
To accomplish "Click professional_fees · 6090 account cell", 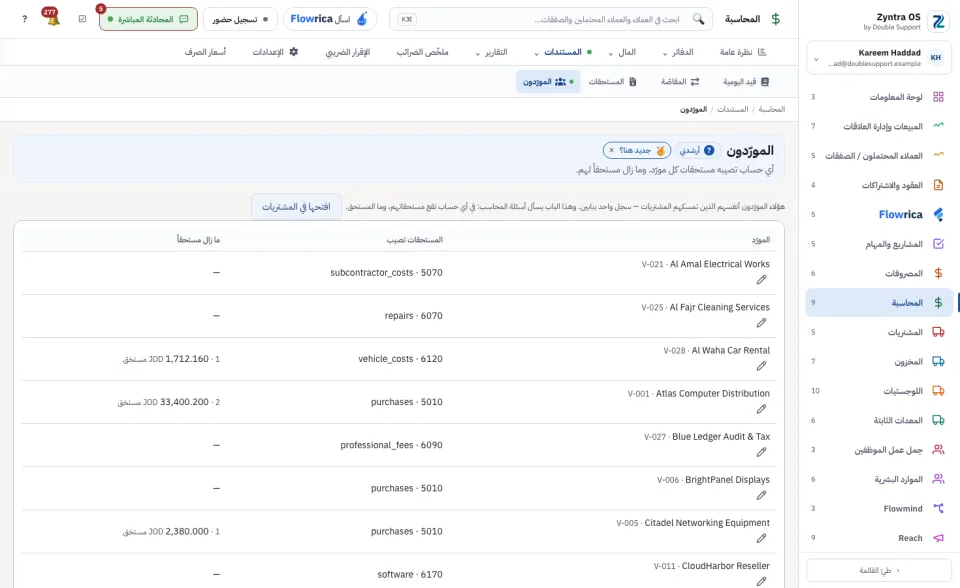I will 391,445.
